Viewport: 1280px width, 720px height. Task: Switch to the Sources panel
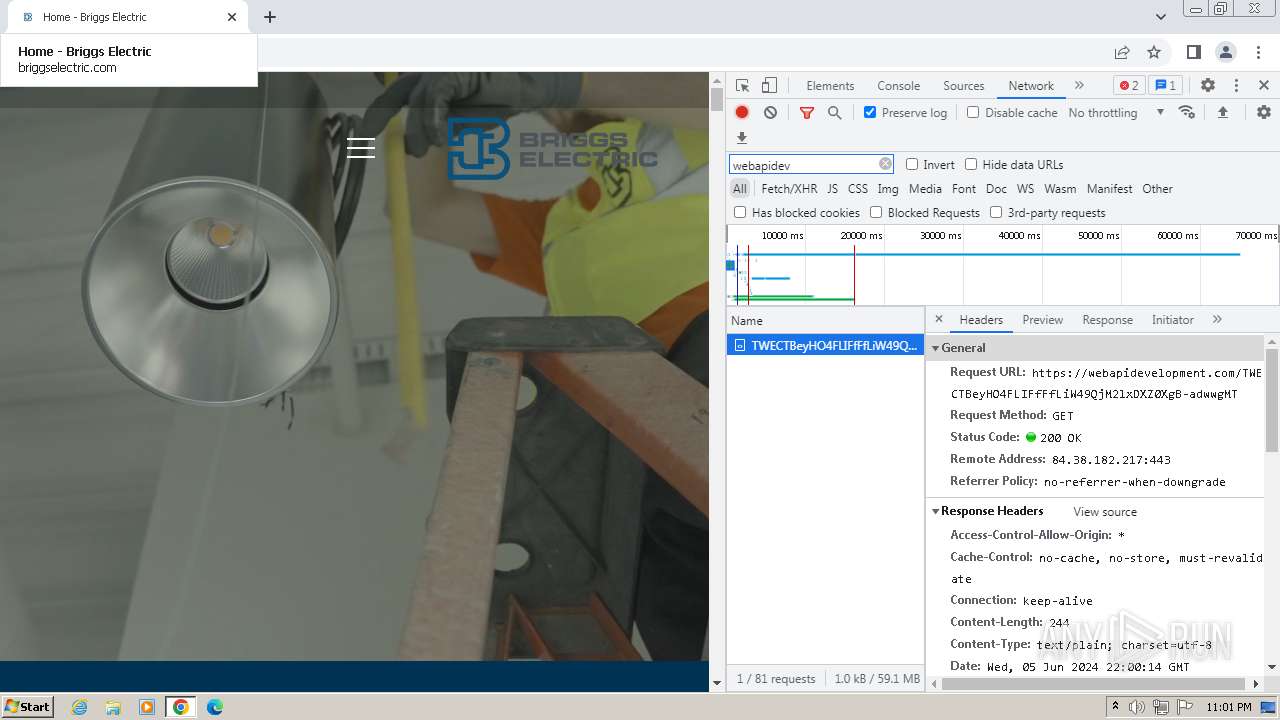click(964, 86)
